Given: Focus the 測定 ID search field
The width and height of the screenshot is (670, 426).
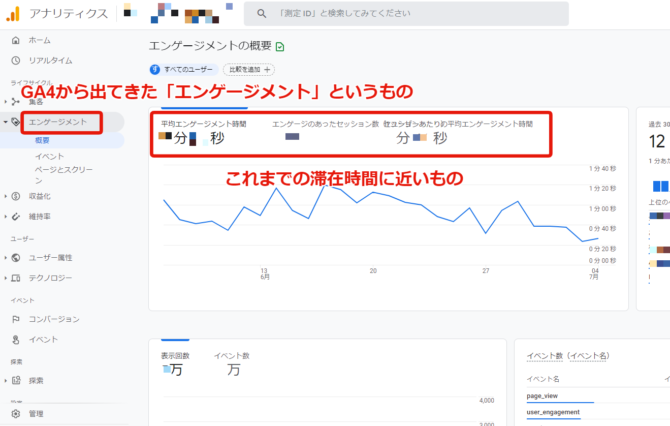Looking at the screenshot, I should point(406,14).
